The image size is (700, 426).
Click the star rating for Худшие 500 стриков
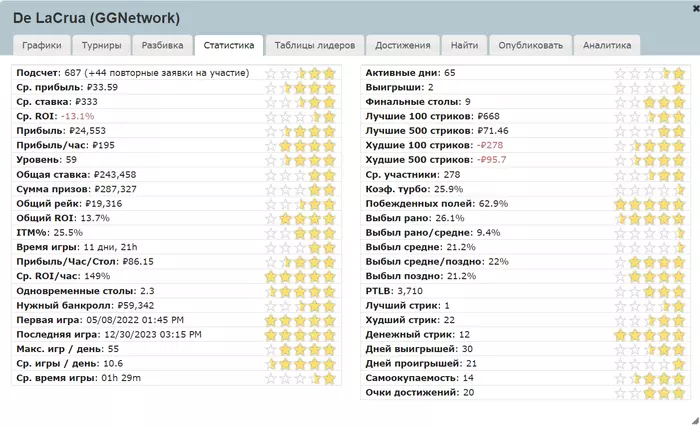650,160
